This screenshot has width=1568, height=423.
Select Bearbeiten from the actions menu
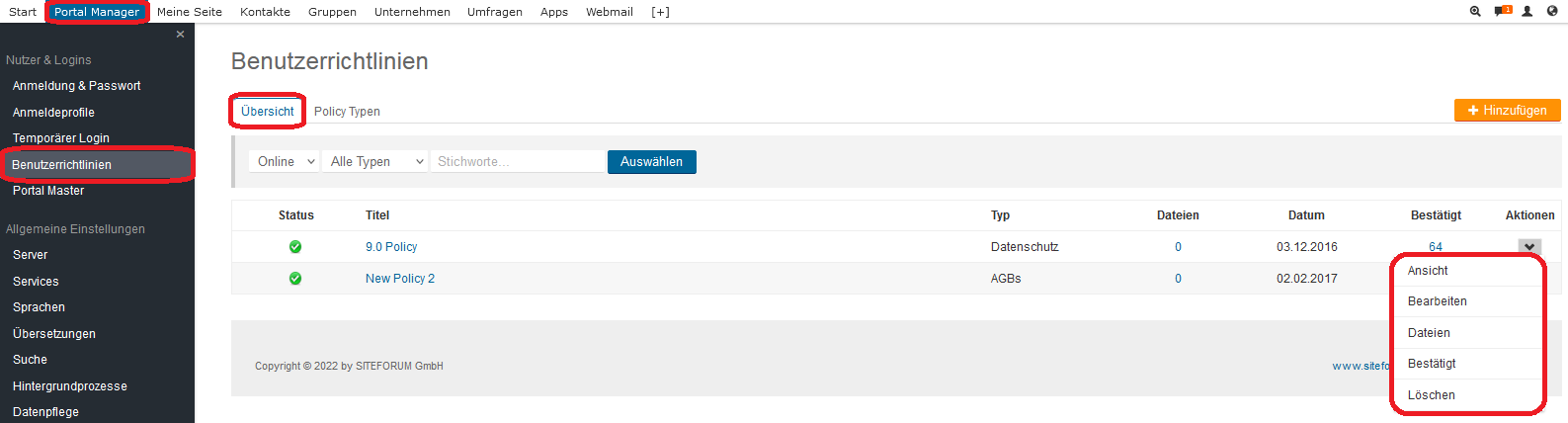click(1437, 301)
